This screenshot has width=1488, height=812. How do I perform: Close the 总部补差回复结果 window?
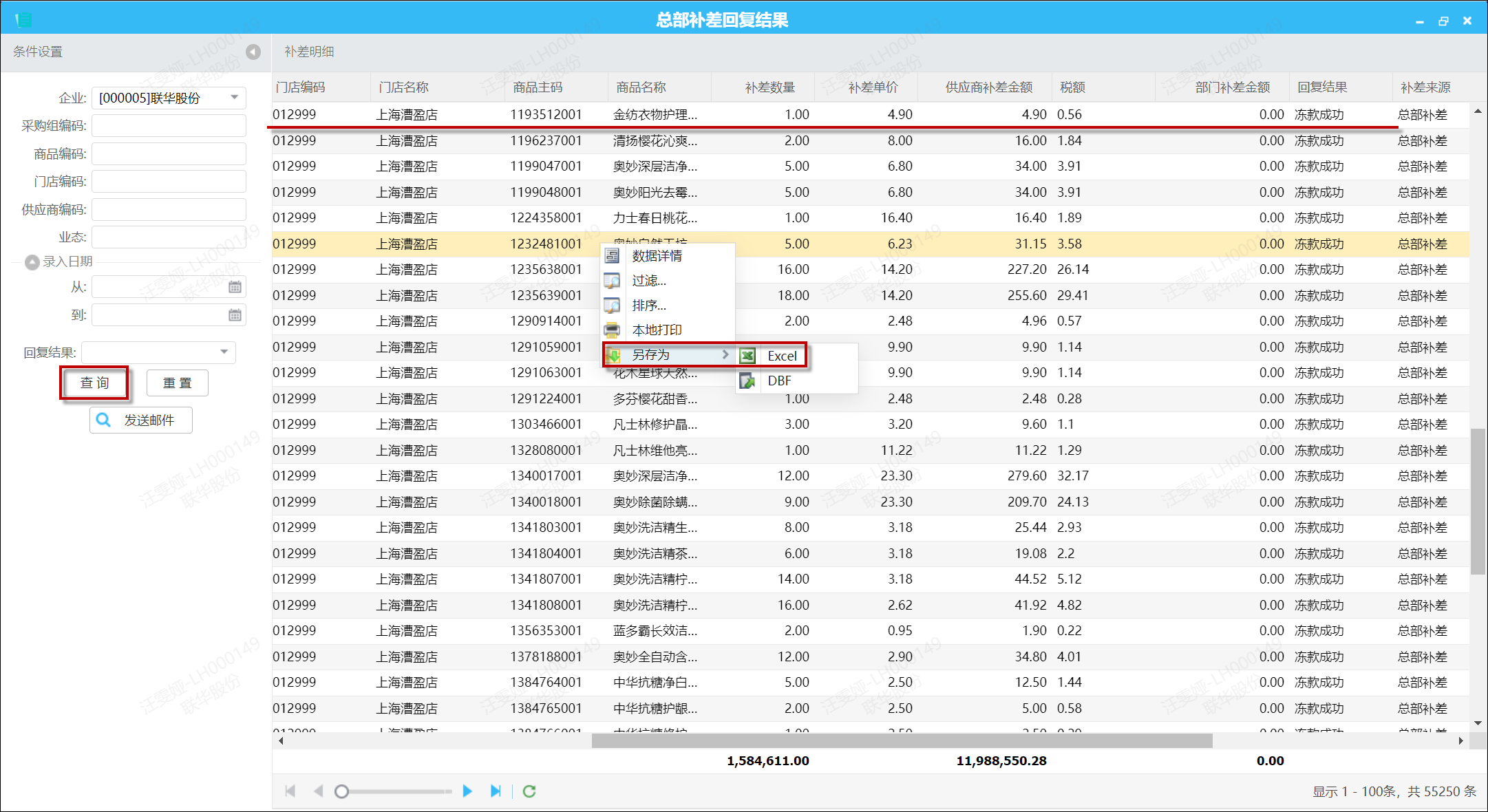[1467, 21]
